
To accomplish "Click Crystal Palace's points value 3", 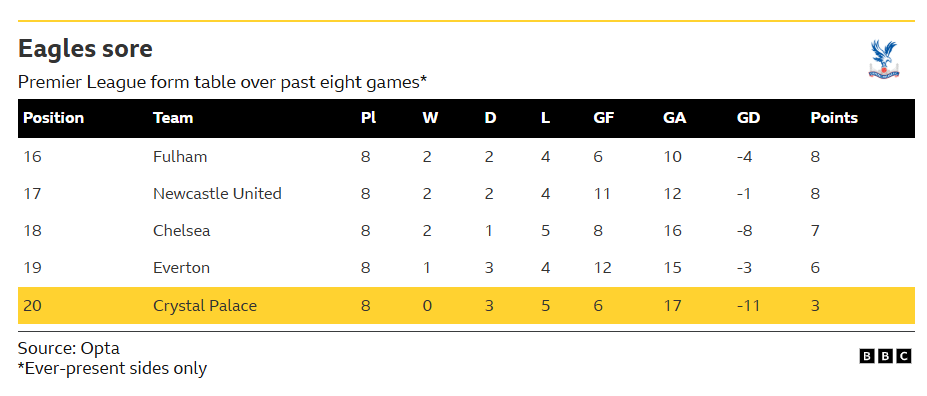I will click(x=815, y=306).
